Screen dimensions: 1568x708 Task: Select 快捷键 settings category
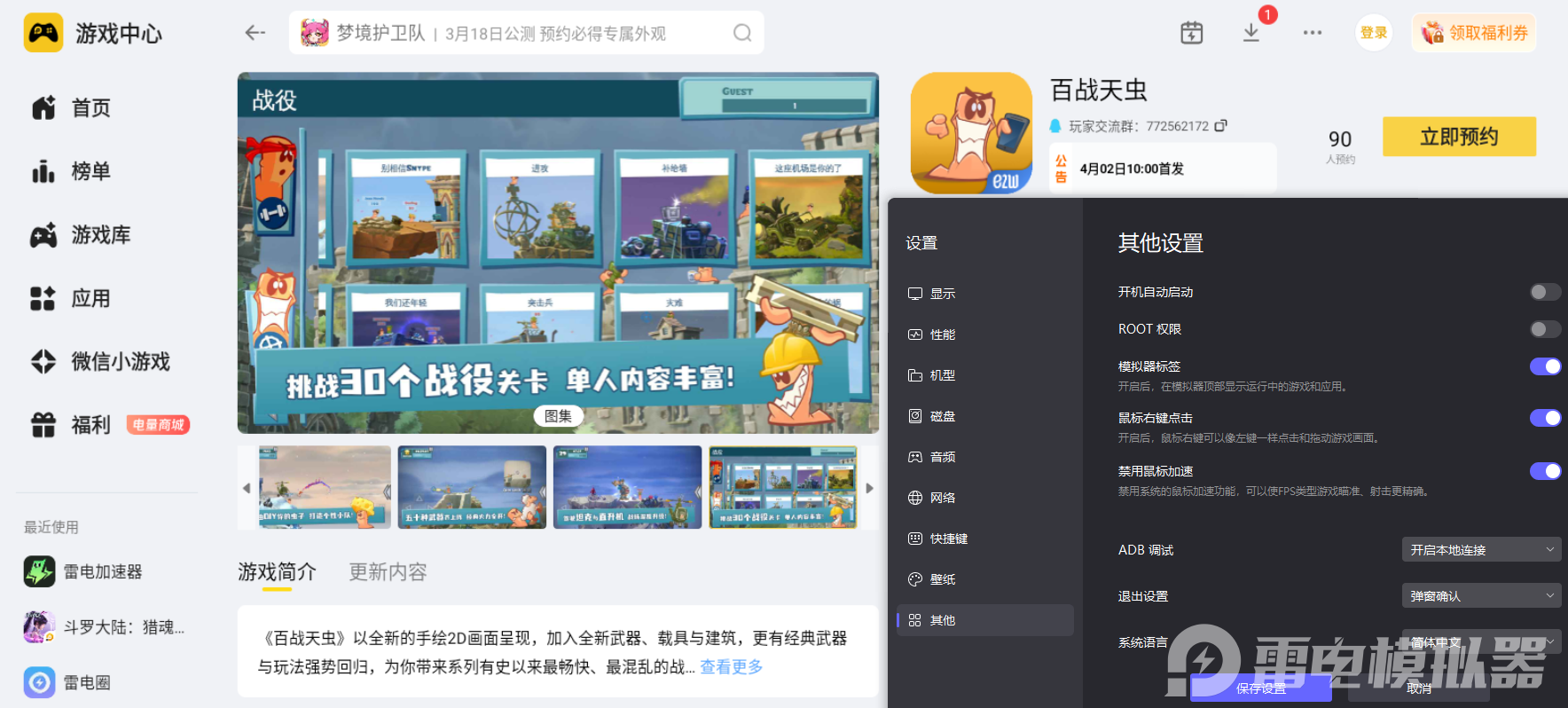pyautogui.click(x=985, y=539)
